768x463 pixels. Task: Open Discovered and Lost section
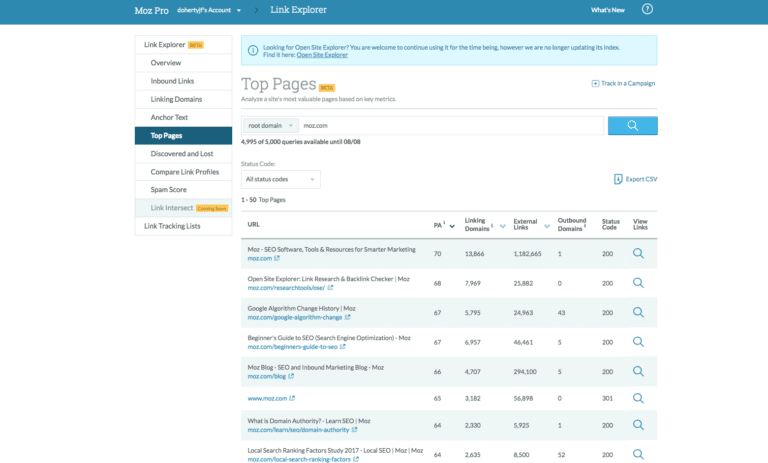[x=183, y=153]
